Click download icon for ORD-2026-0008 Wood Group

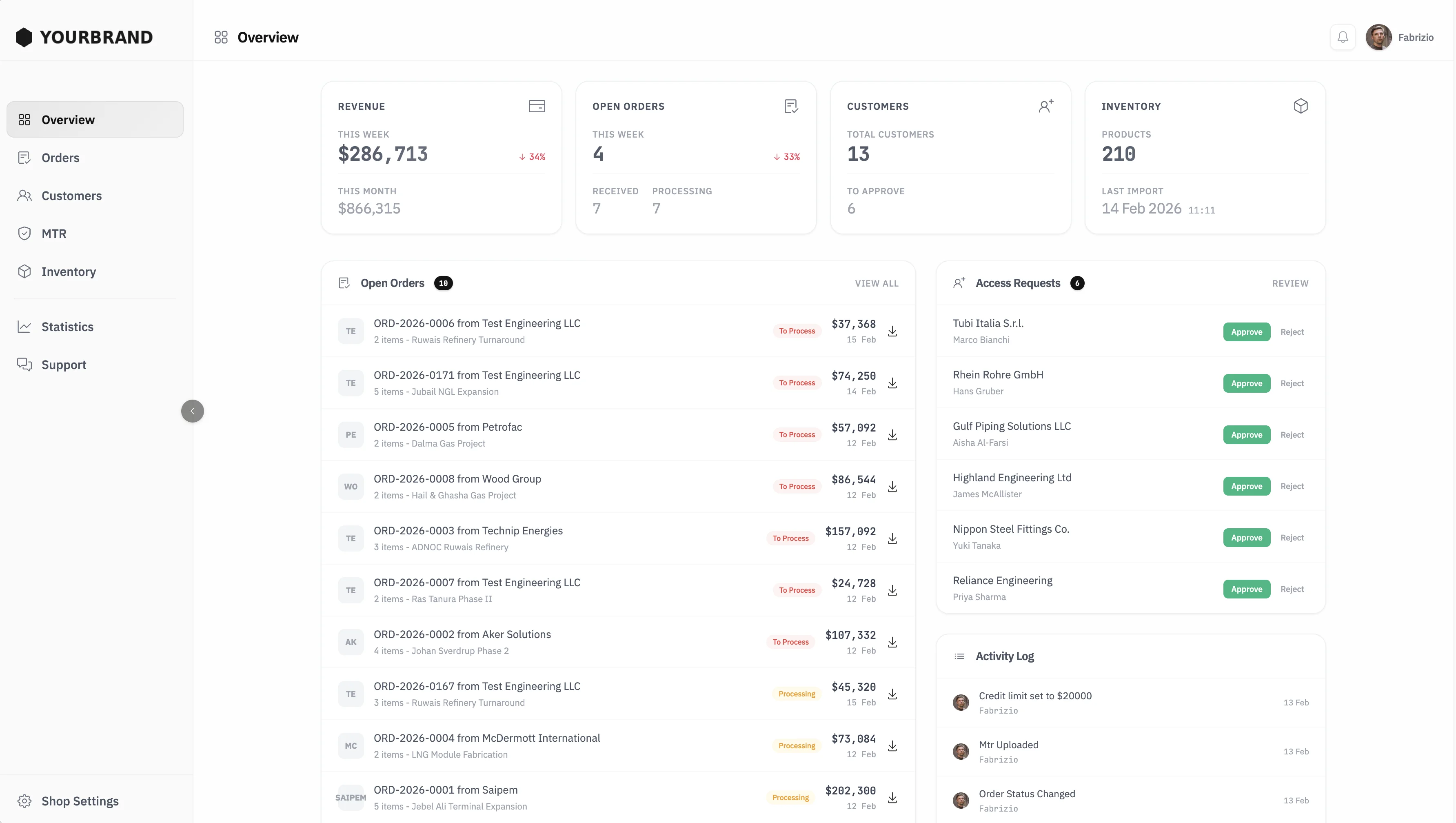tap(892, 487)
